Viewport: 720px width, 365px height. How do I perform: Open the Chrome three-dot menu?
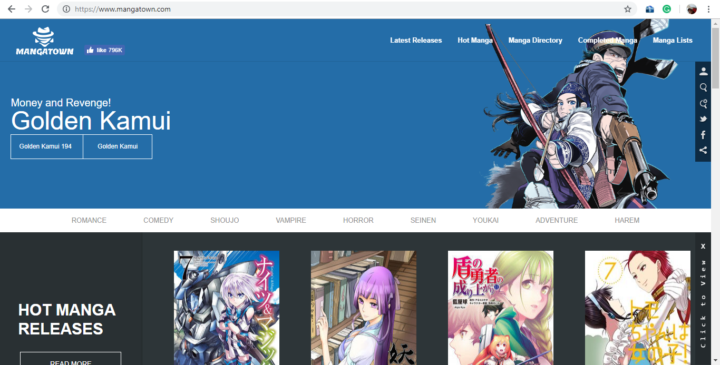click(x=709, y=9)
